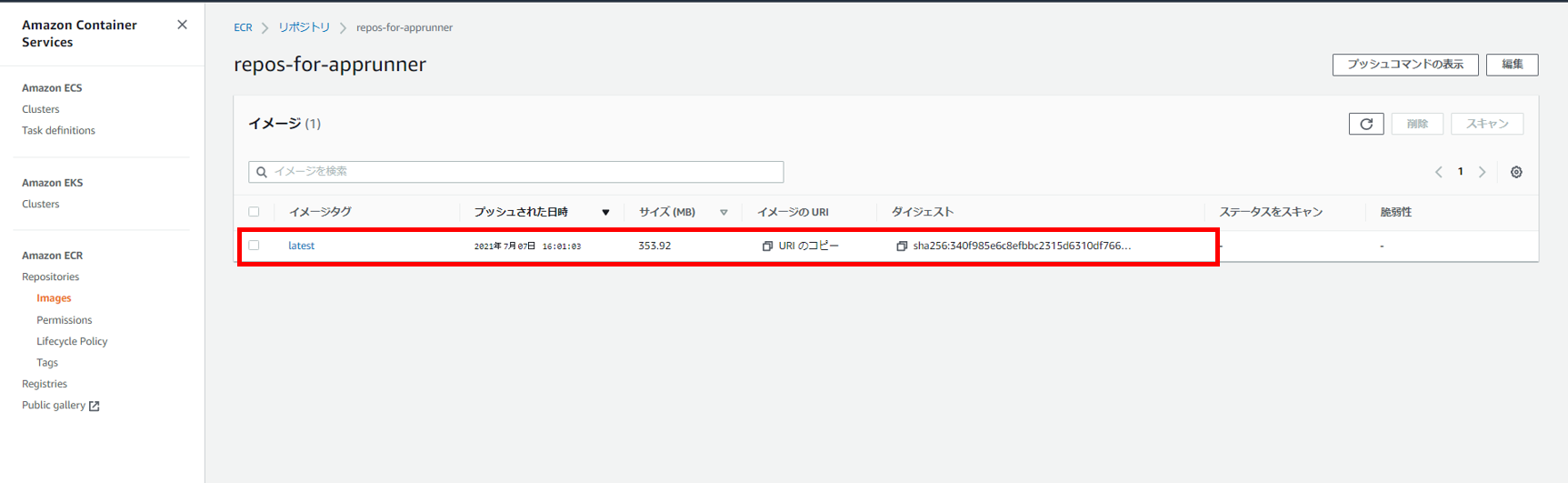Tick the checkbox for latest image
Viewport: 1568px width, 483px height.
click(254, 246)
